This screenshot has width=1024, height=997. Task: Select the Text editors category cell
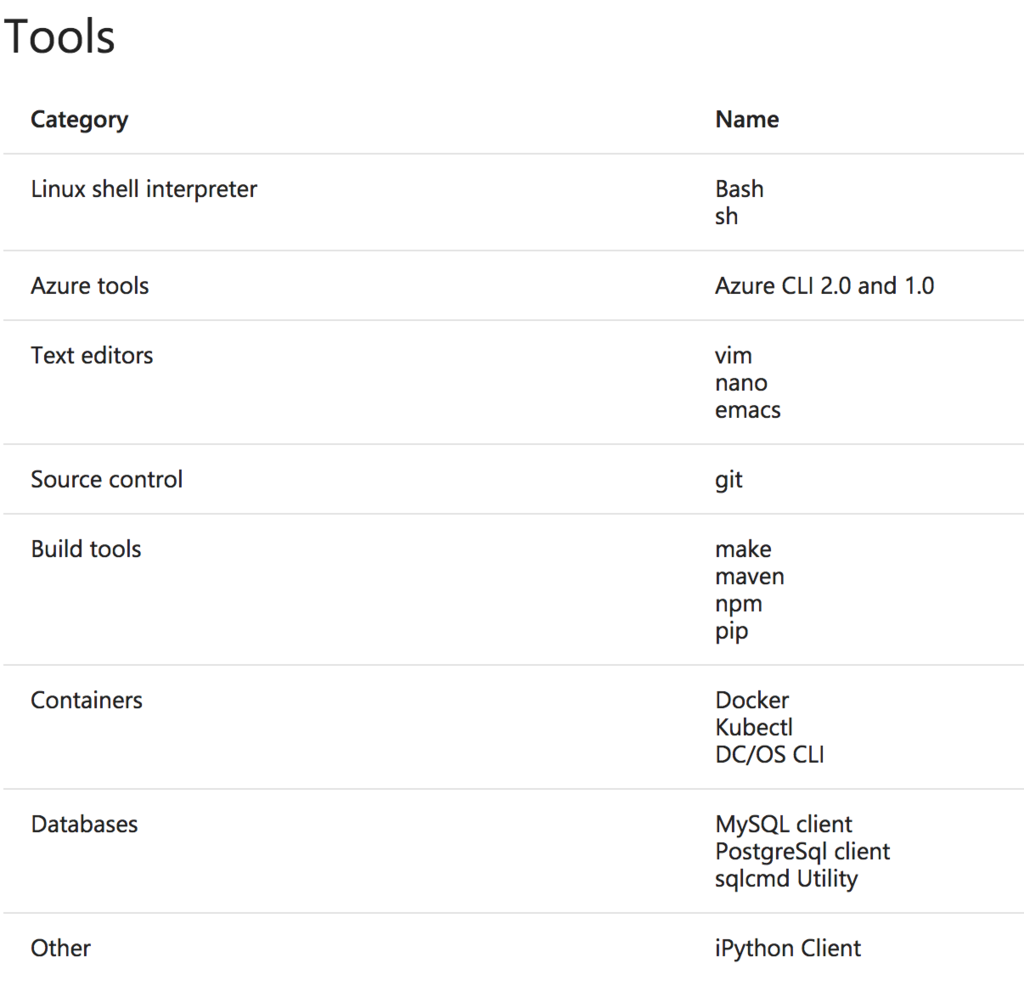click(x=91, y=356)
